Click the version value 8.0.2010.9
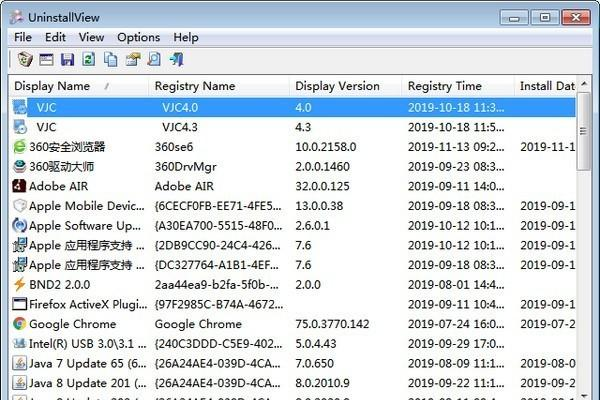 coord(322,383)
